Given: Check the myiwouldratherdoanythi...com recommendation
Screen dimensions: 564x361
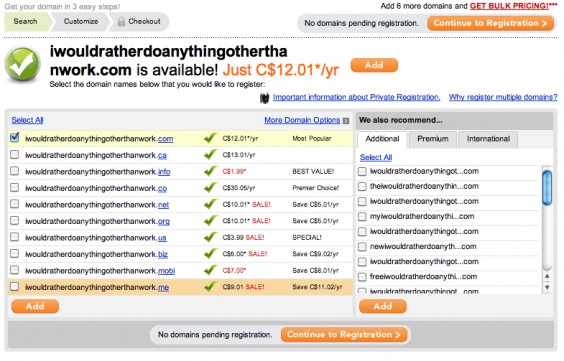Looking at the screenshot, I should tap(362, 217).
